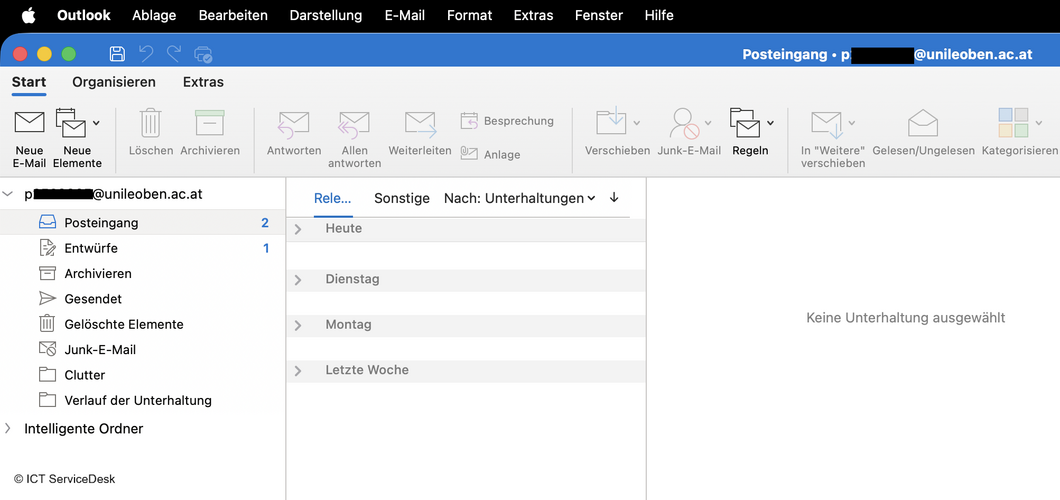The height and width of the screenshot is (500, 1060).
Task: Select the Gesendet folder
Action: click(143, 299)
